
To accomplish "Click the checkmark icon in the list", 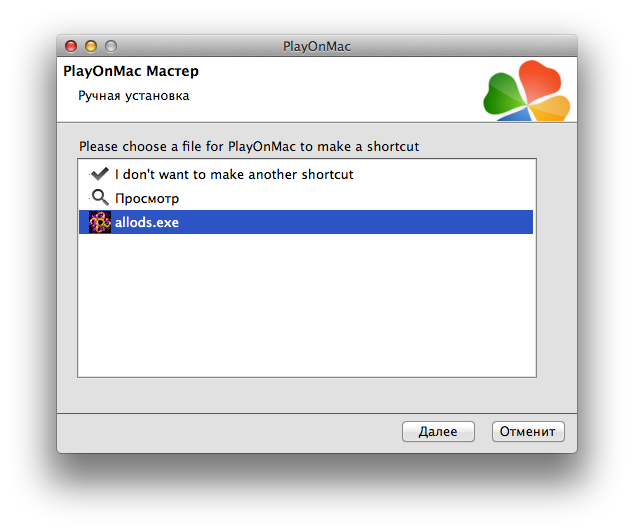I will [x=99, y=174].
